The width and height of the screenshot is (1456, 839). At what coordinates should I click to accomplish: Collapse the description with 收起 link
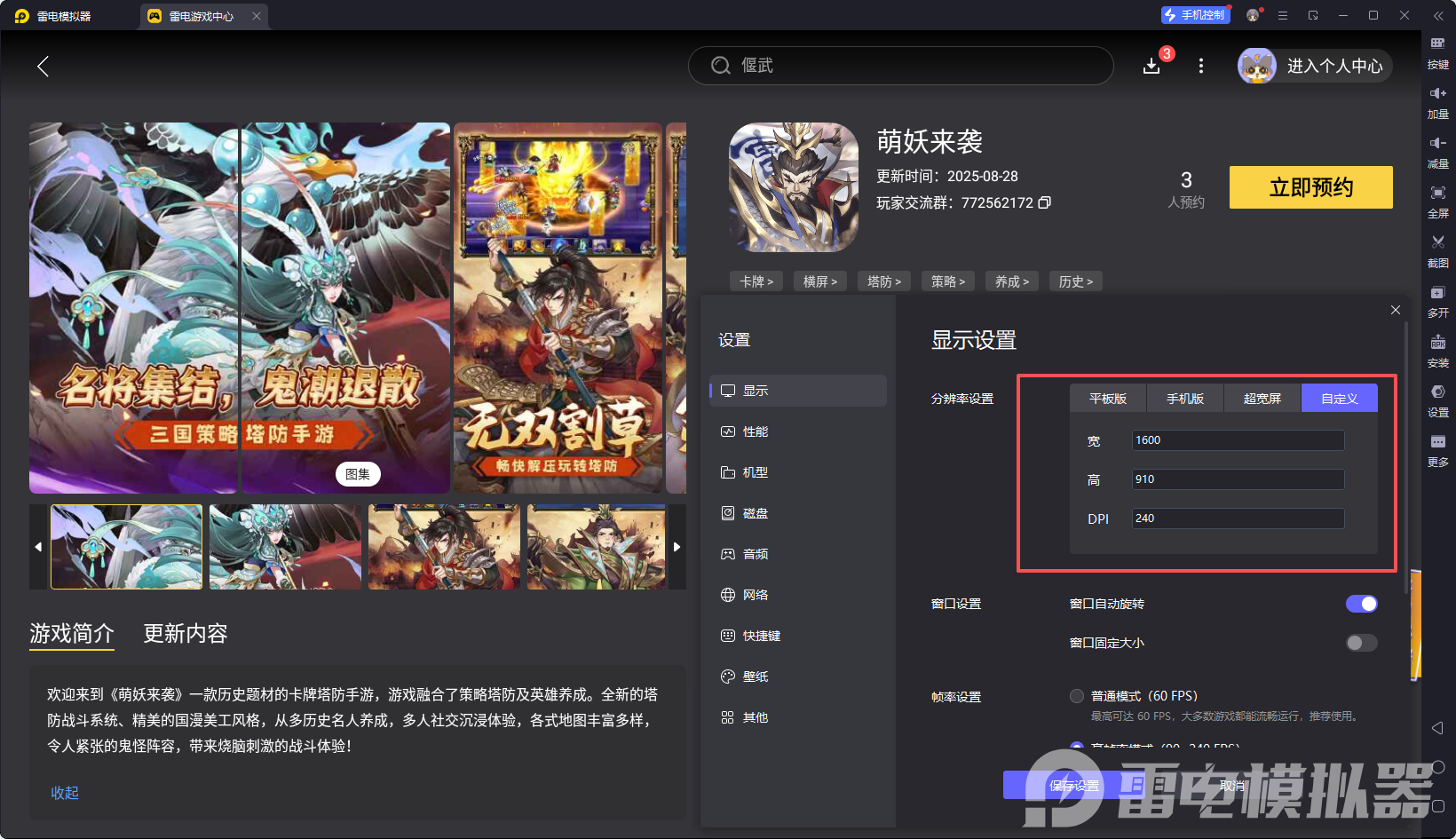(x=65, y=793)
